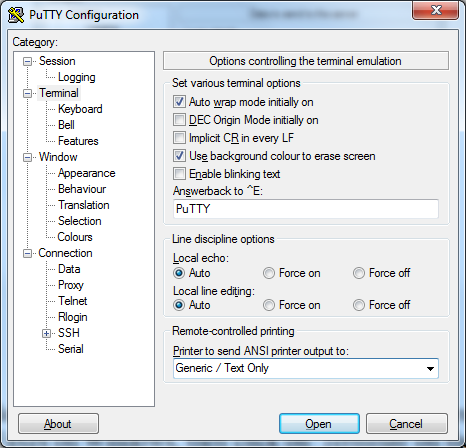Click the "Remote-controlled printing" group label
Screen dimensions: 466x448
coord(233,331)
